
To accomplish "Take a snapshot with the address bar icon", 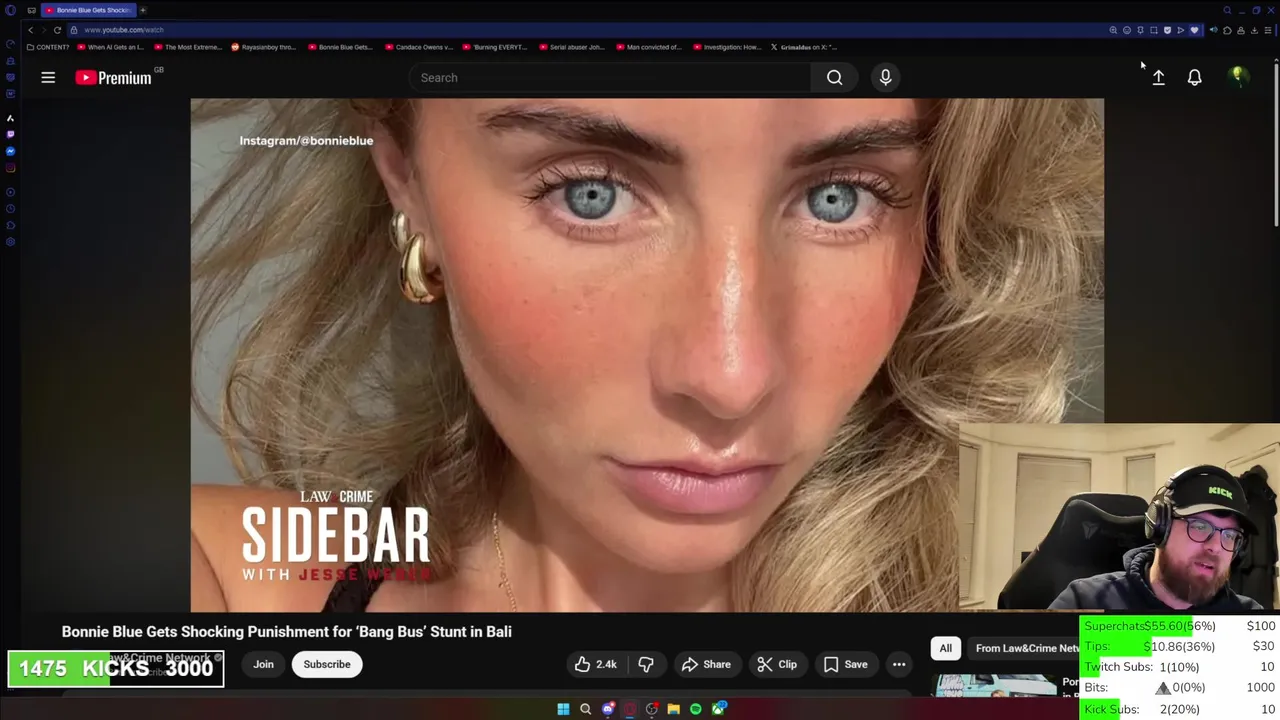I will (x=1153, y=30).
